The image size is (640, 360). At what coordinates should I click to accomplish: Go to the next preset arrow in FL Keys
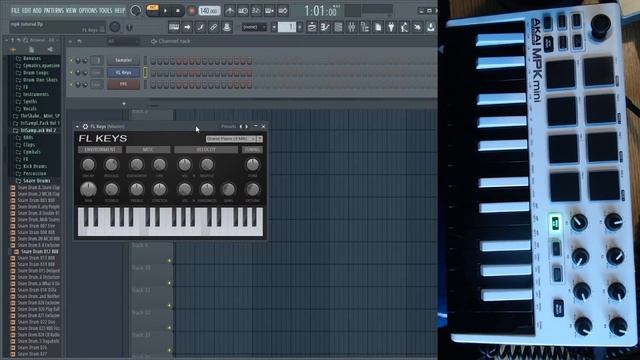click(247, 127)
